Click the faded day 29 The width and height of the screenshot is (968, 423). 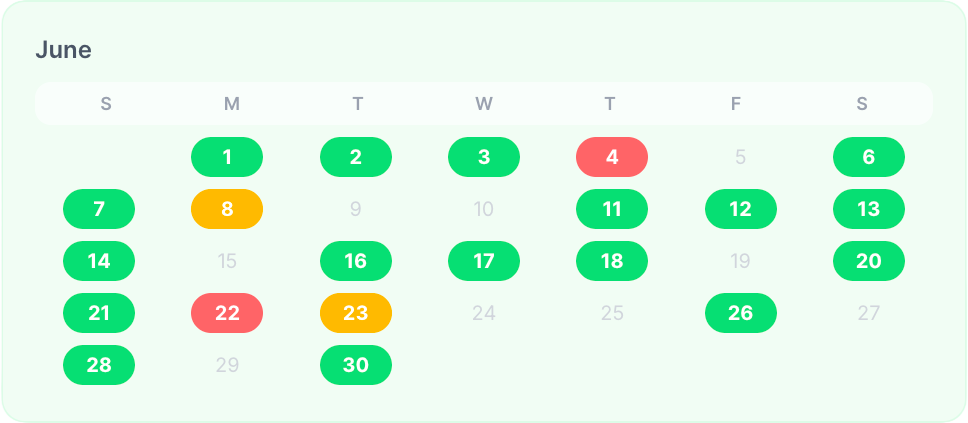227,365
